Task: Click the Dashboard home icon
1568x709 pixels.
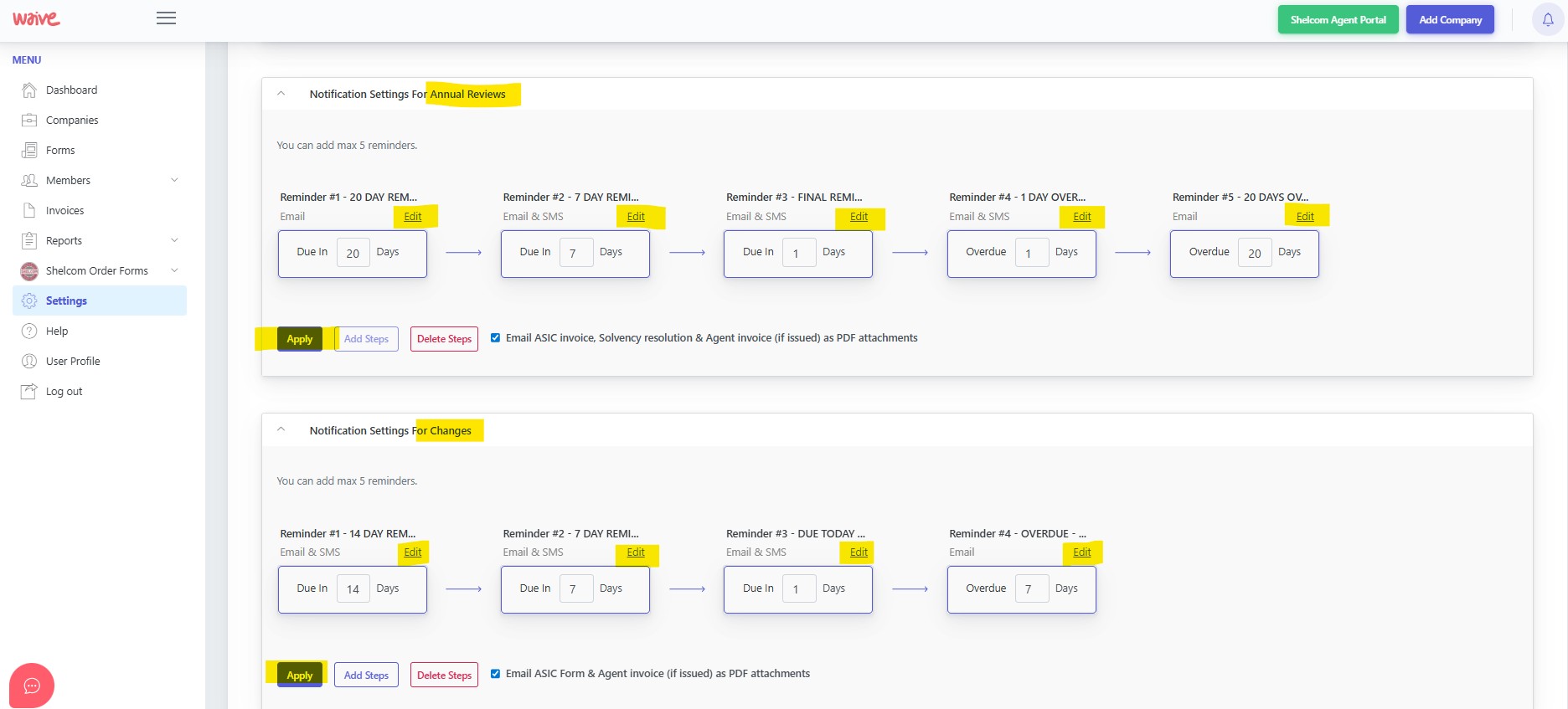Action: click(29, 90)
